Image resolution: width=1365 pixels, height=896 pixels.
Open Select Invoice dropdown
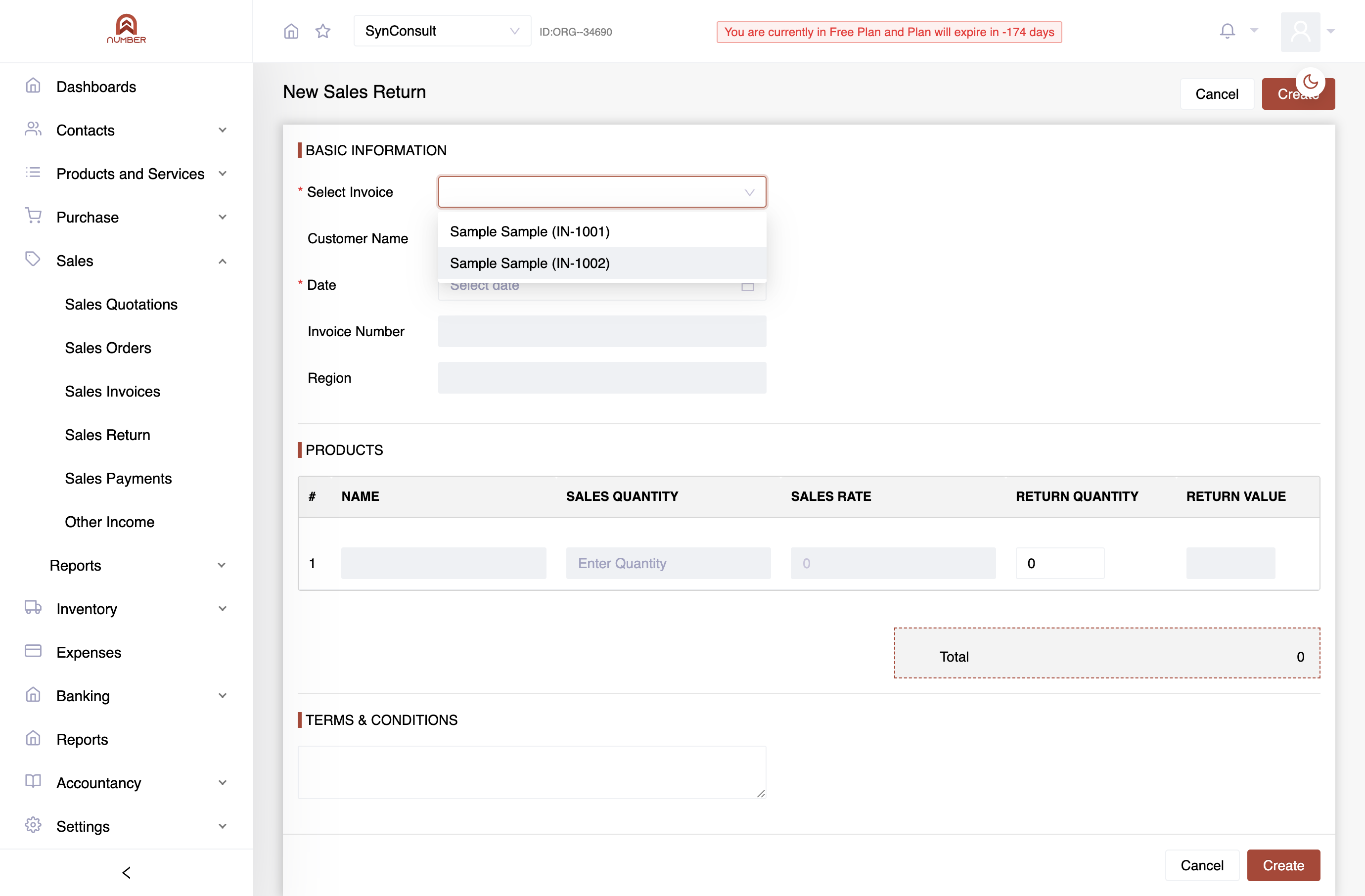(602, 192)
